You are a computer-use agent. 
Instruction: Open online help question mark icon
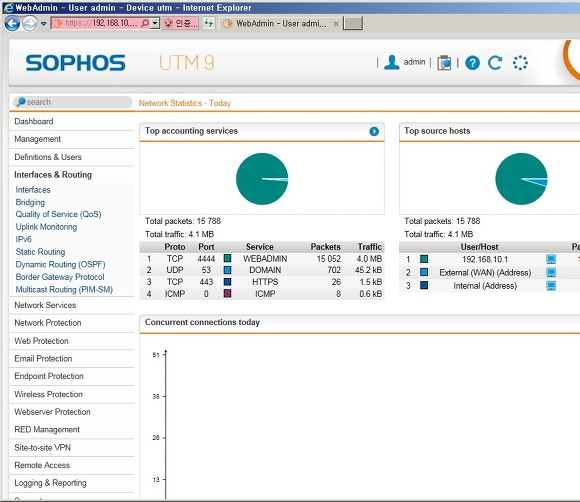(x=472, y=63)
